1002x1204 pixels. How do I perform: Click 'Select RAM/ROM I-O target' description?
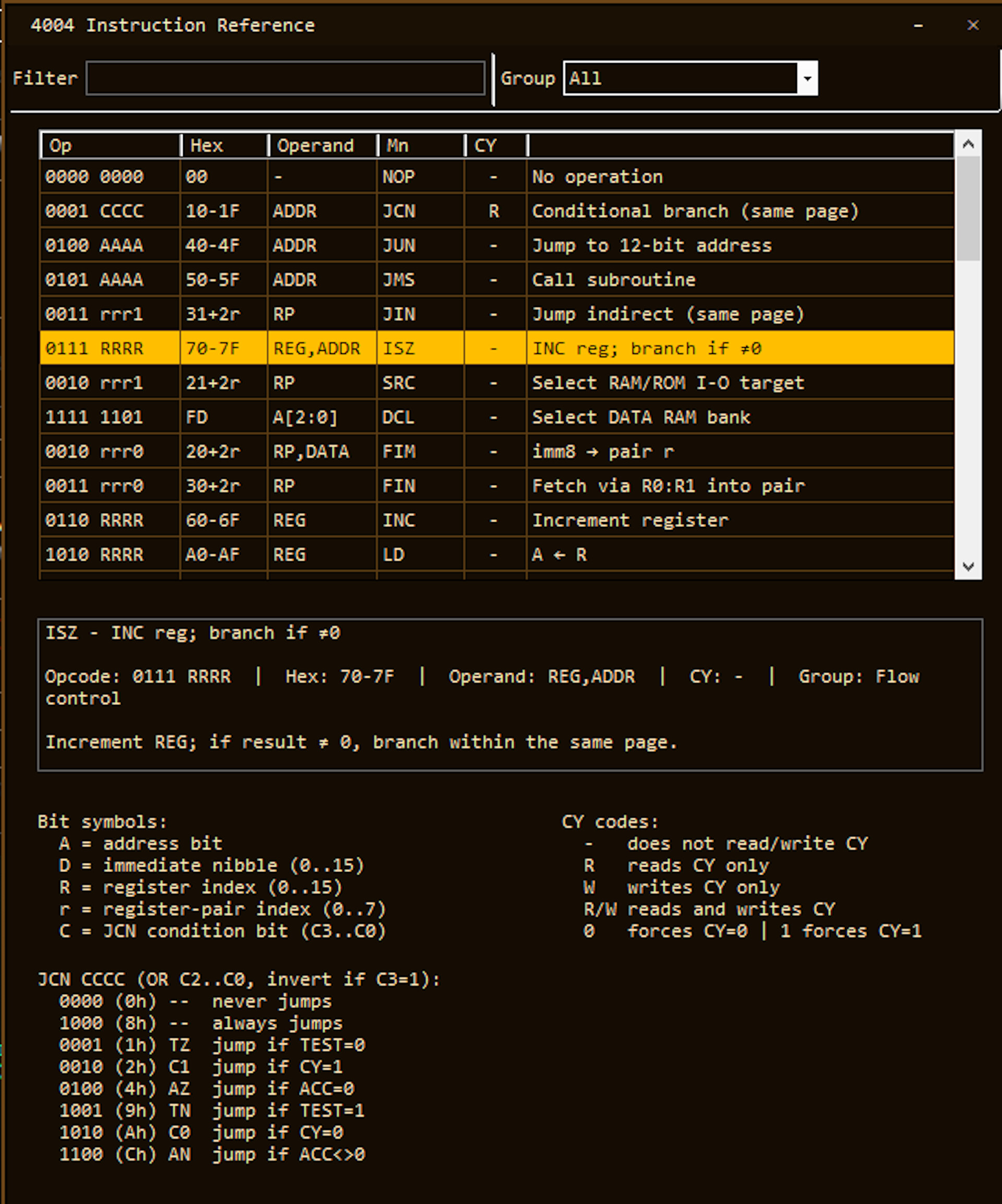[740, 382]
